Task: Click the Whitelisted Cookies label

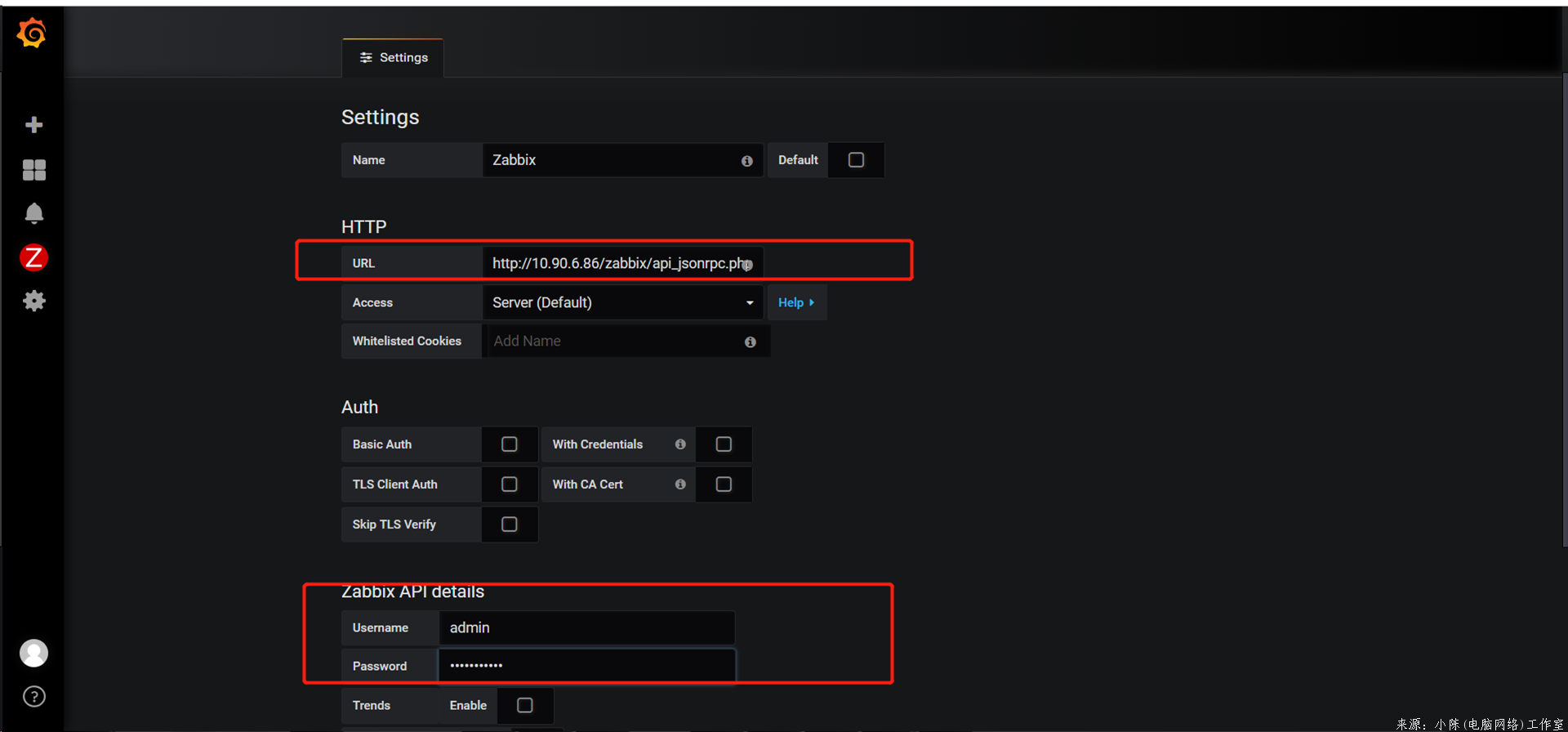Action: pos(407,341)
